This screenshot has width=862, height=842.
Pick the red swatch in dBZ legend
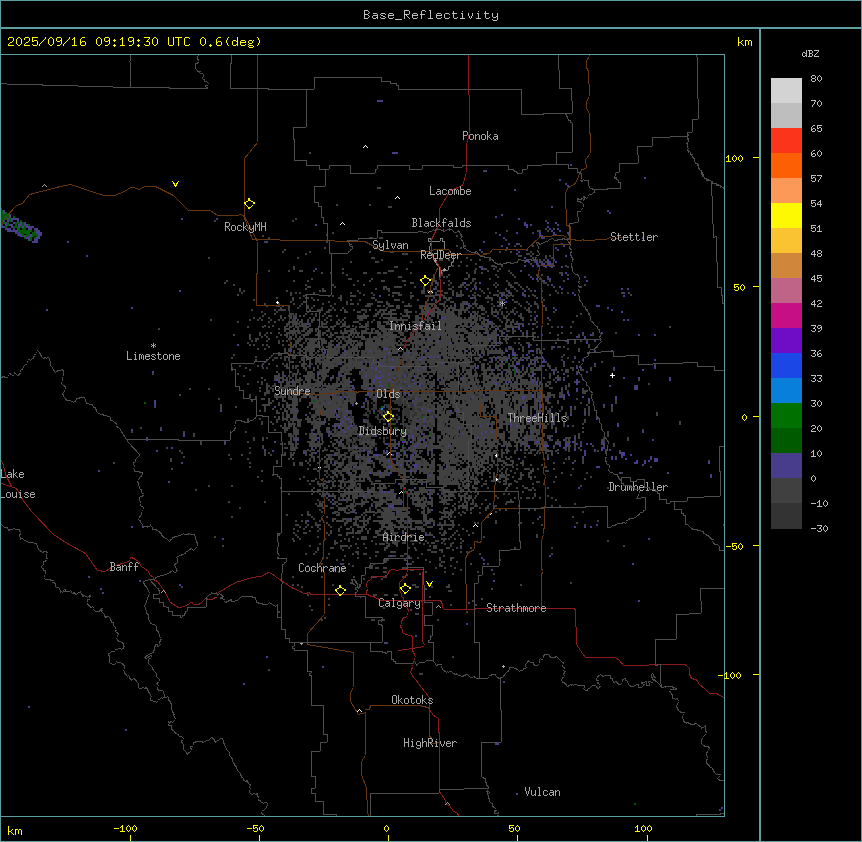[x=786, y=141]
